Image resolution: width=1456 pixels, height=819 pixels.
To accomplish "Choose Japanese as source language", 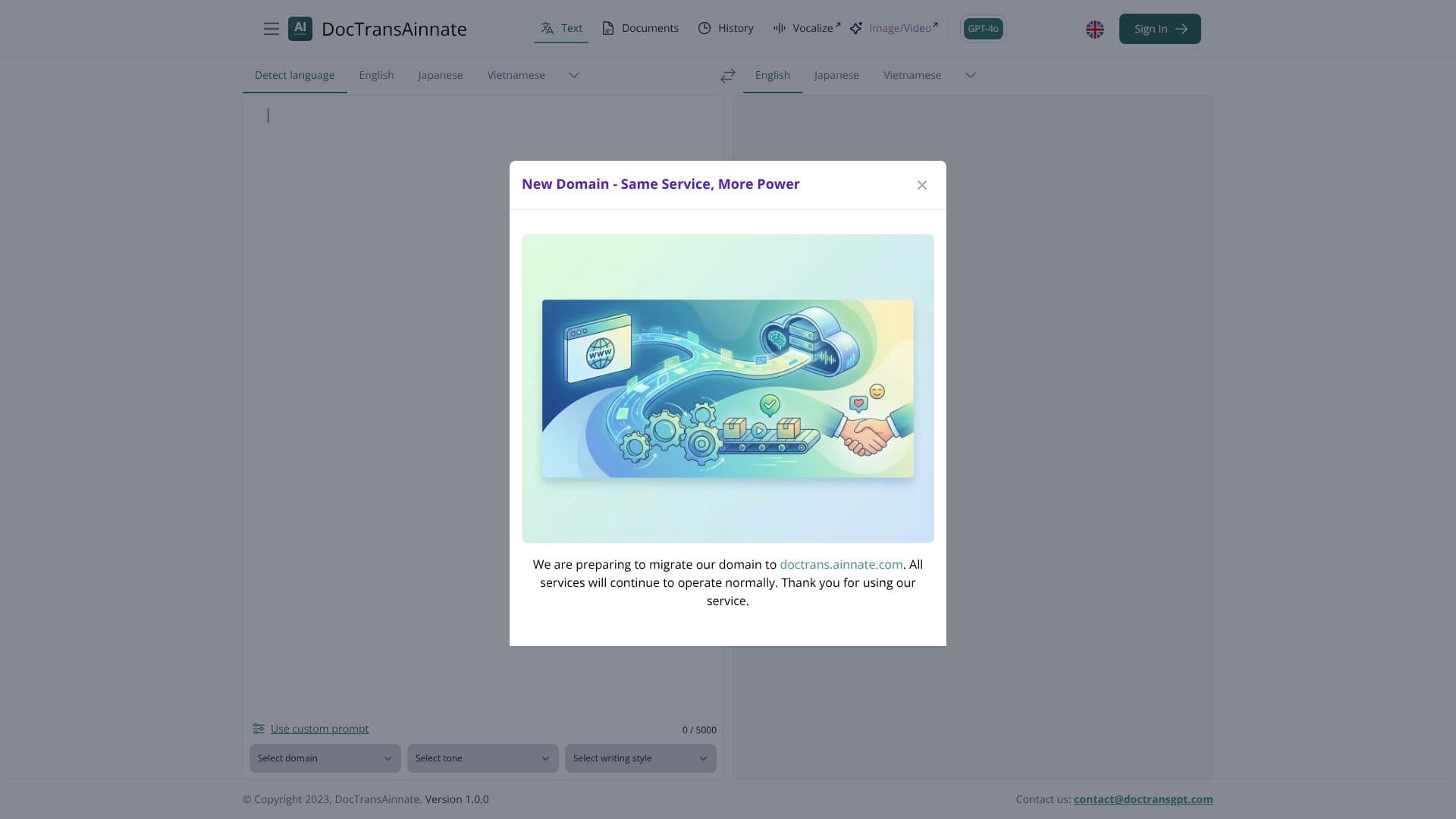I will [x=440, y=75].
